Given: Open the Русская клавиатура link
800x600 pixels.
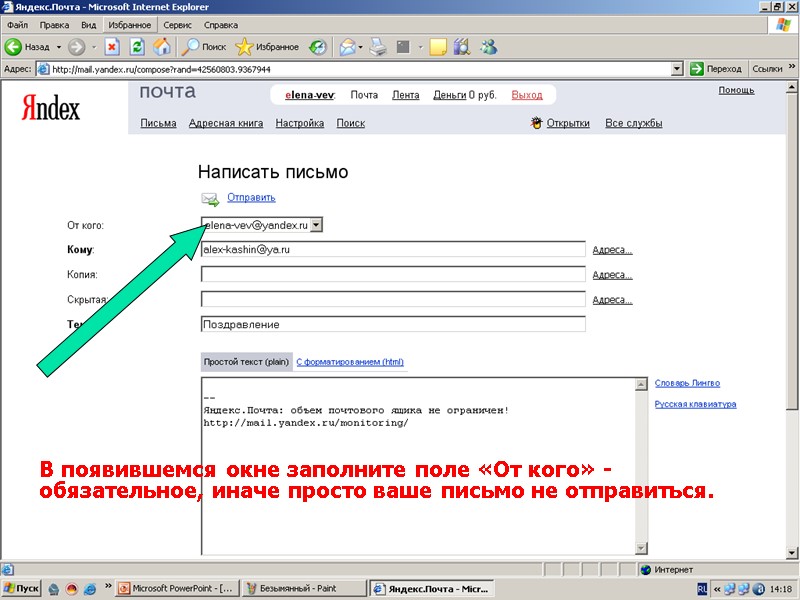Looking at the screenshot, I should pos(695,404).
